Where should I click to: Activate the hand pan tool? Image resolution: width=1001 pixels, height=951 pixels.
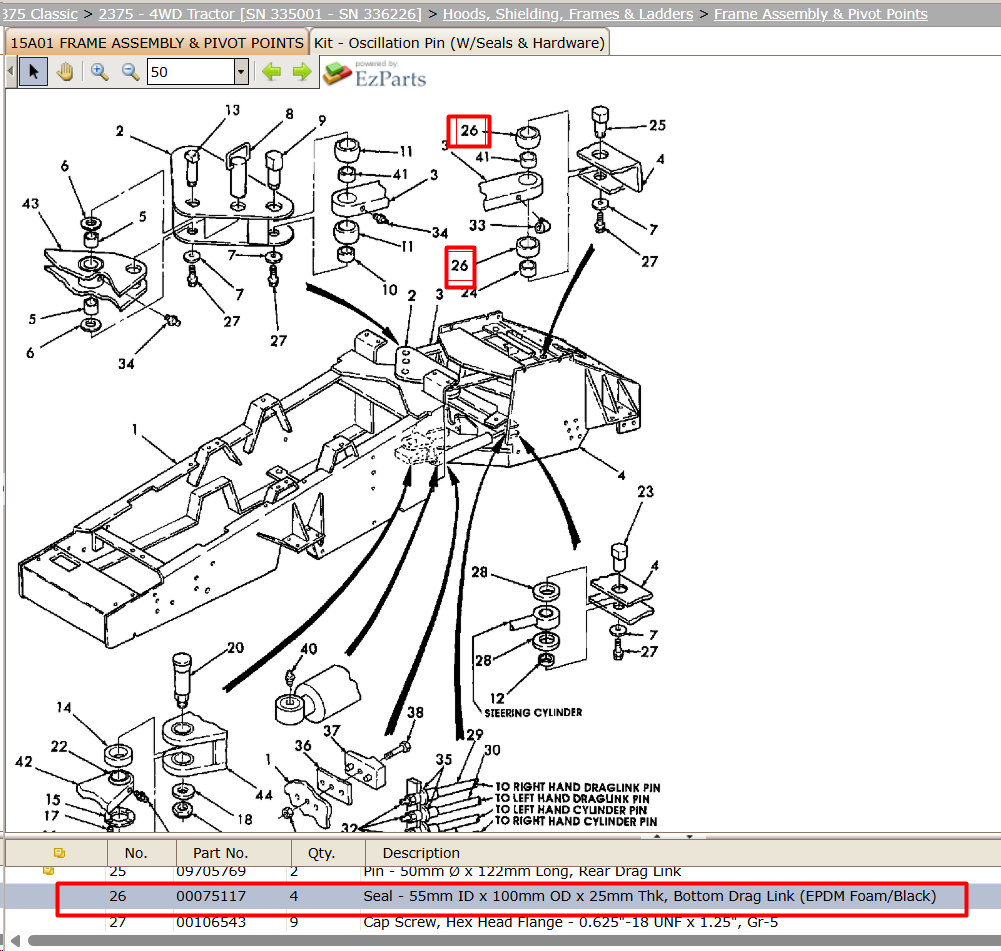coord(65,71)
